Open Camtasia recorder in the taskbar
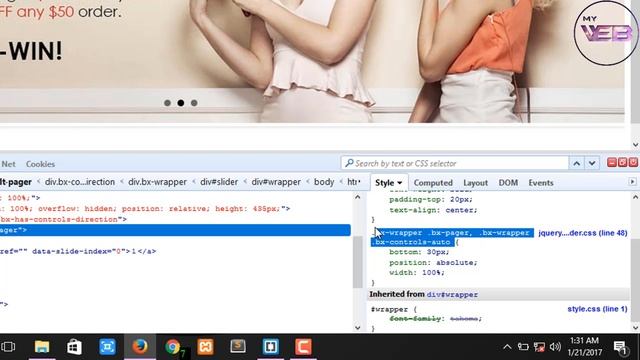 (x=303, y=347)
